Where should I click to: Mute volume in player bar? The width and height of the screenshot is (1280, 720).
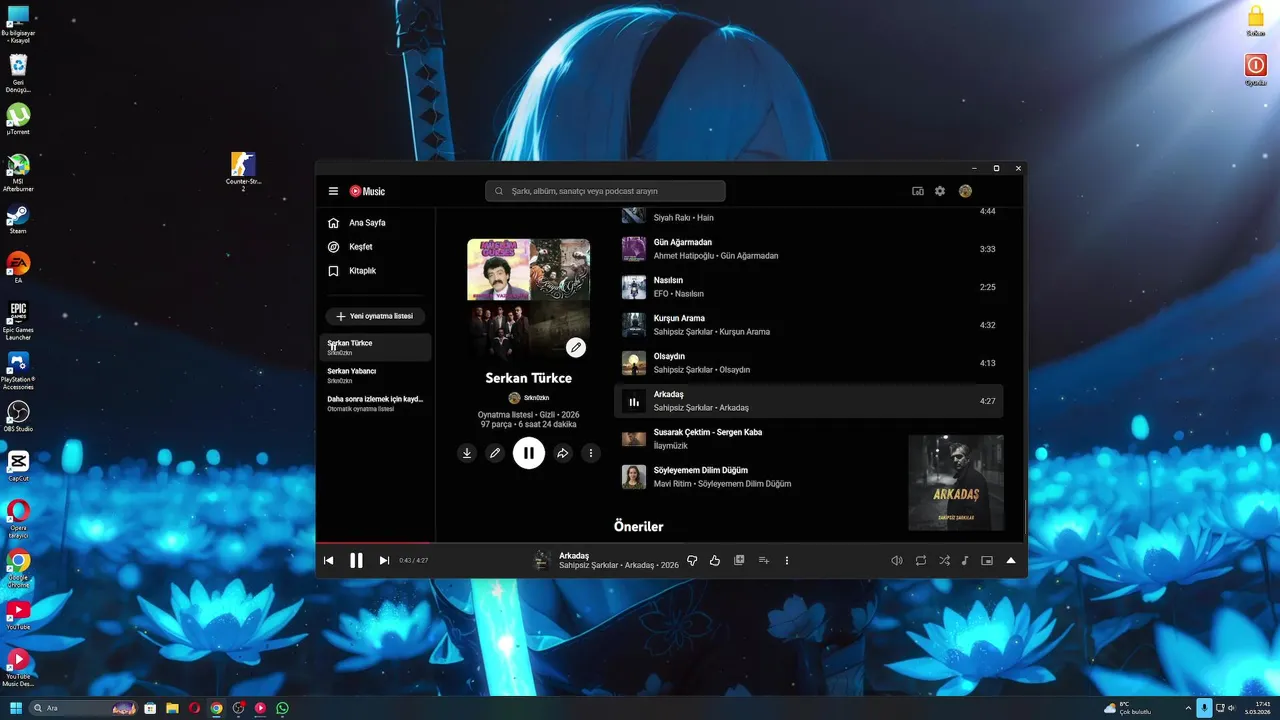[897, 561]
